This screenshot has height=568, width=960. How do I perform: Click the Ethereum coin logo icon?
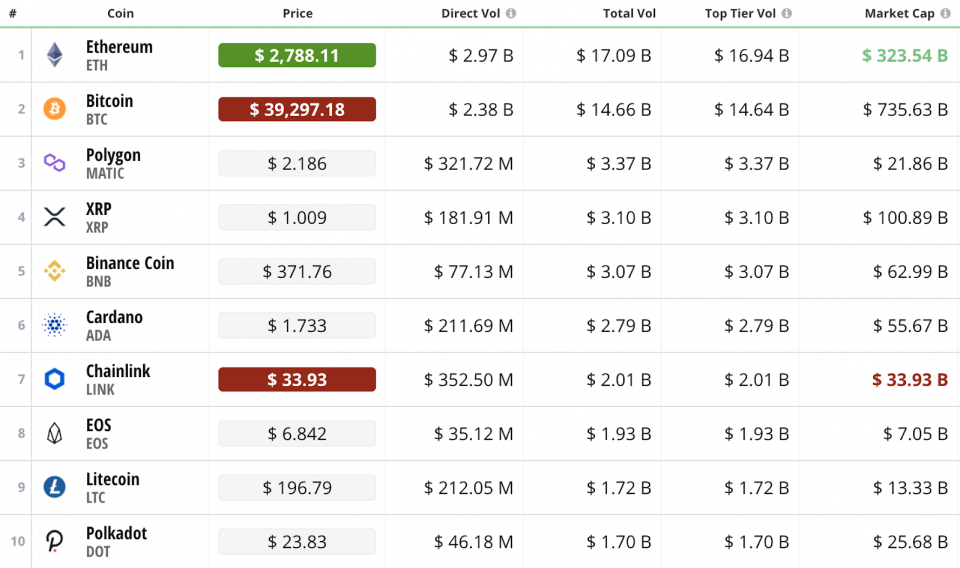[x=54, y=55]
